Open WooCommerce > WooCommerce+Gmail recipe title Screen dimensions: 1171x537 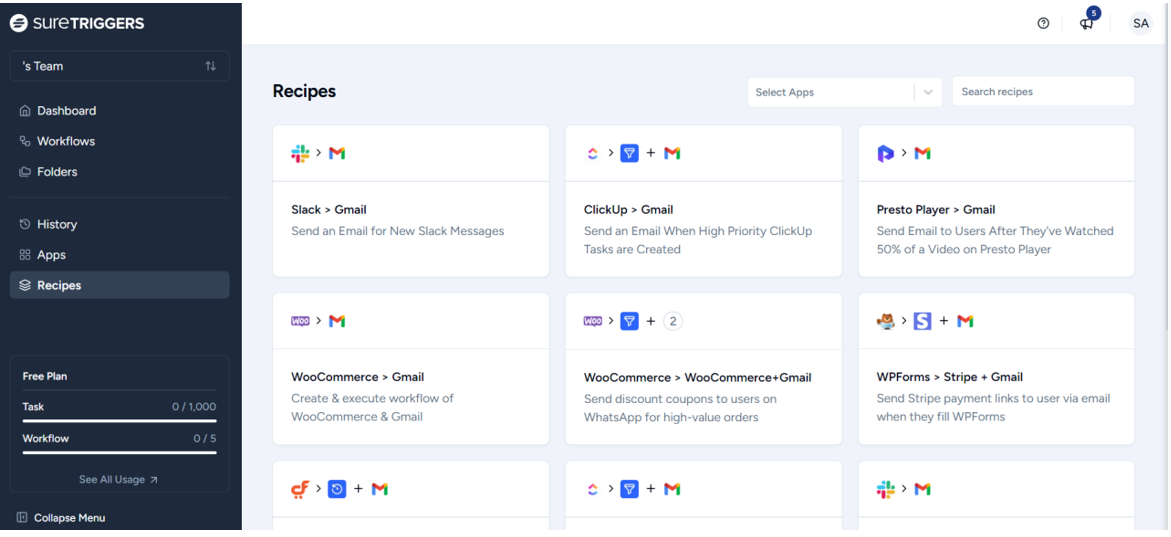tap(698, 378)
